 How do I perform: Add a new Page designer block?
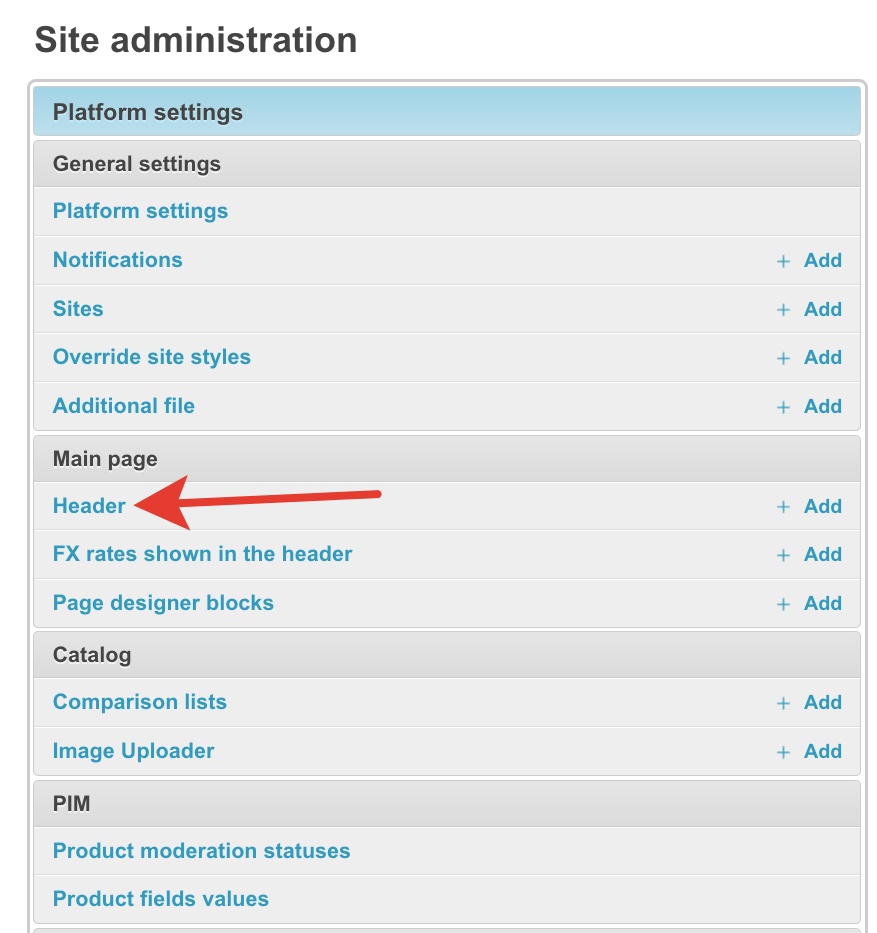click(x=810, y=604)
